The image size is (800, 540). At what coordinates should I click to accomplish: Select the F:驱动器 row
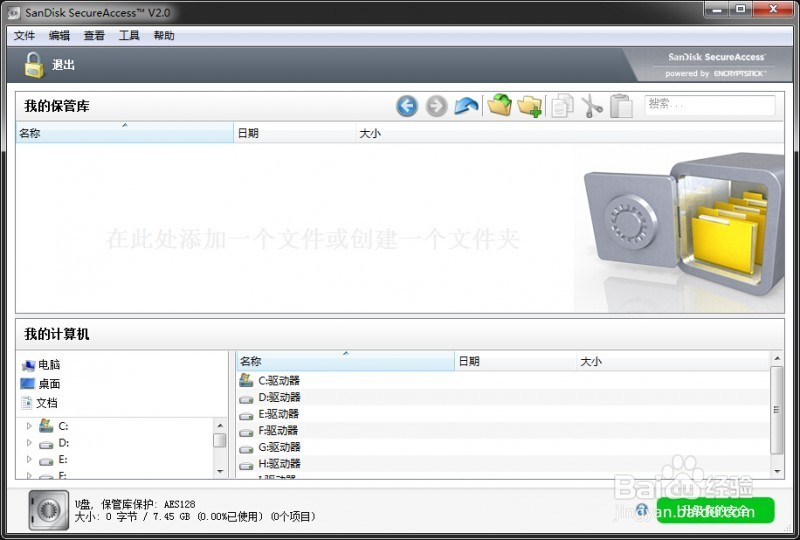point(503,430)
